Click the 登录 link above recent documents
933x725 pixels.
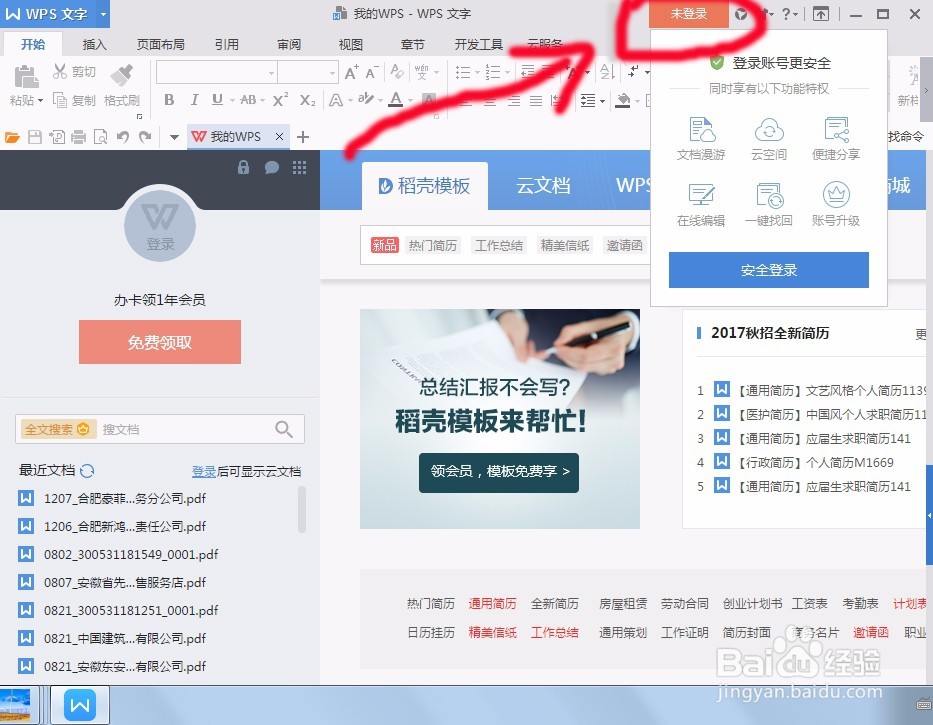click(x=203, y=471)
